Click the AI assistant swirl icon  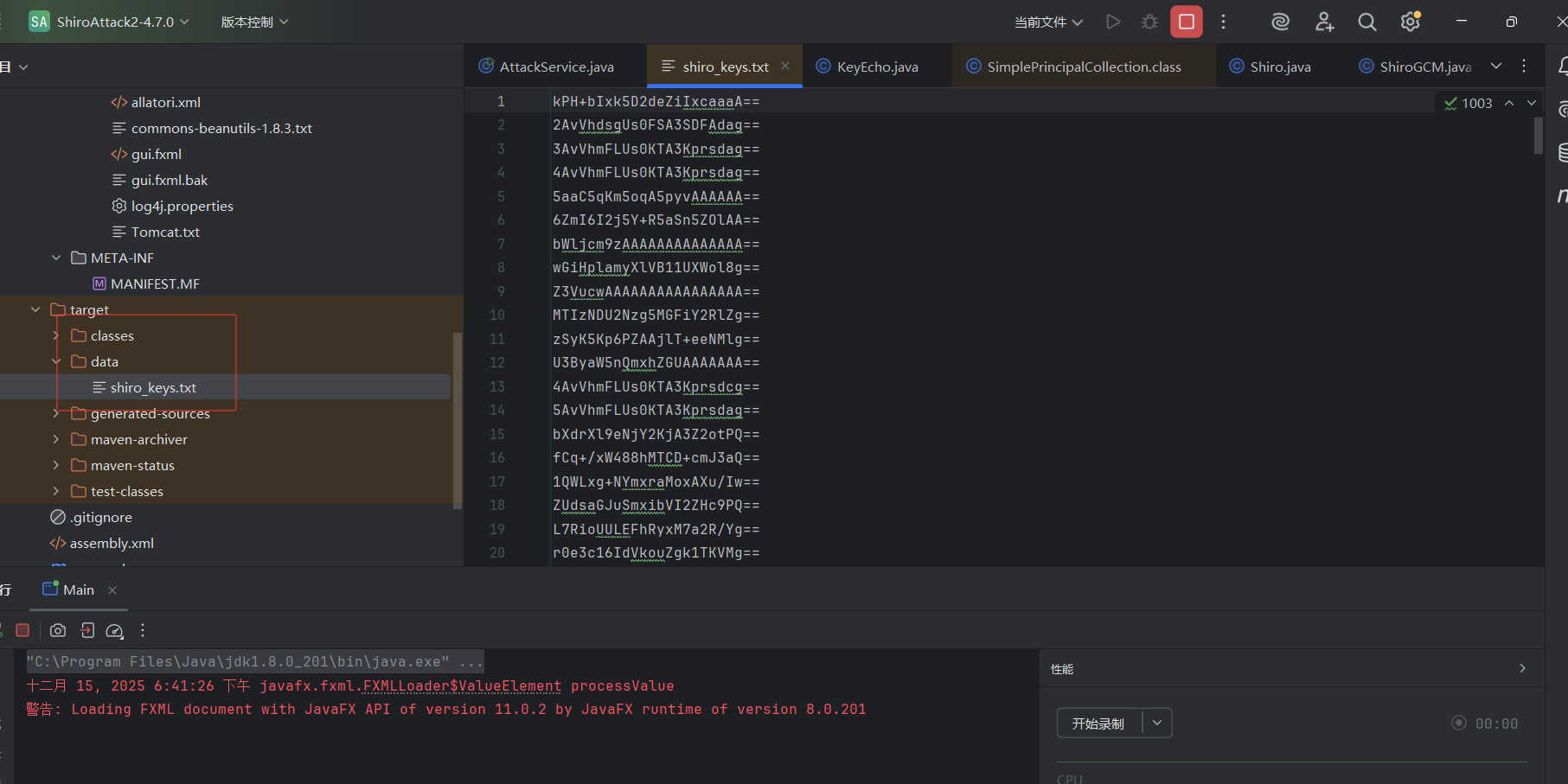point(1280,22)
